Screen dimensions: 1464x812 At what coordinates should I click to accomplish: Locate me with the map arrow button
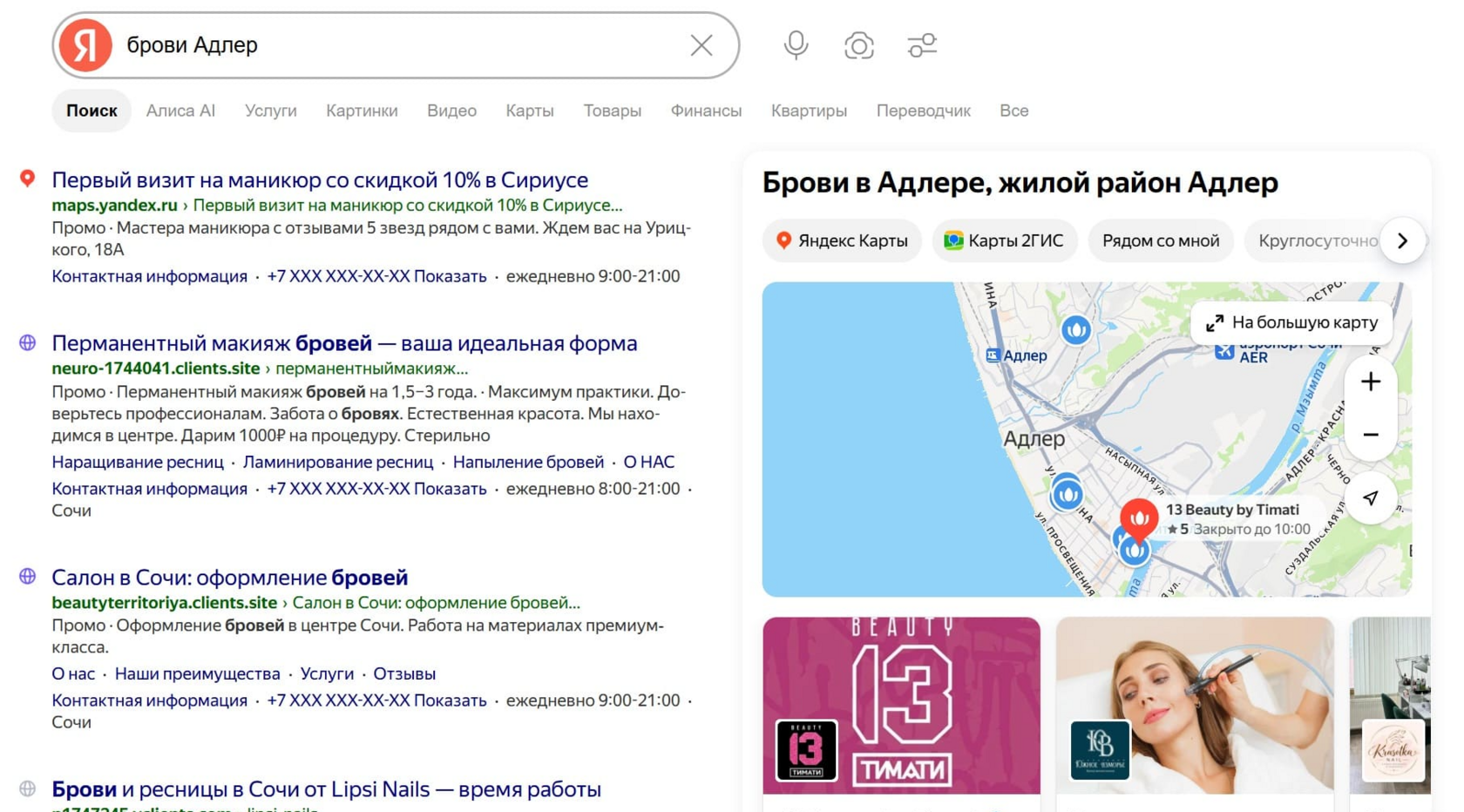[x=1371, y=498]
